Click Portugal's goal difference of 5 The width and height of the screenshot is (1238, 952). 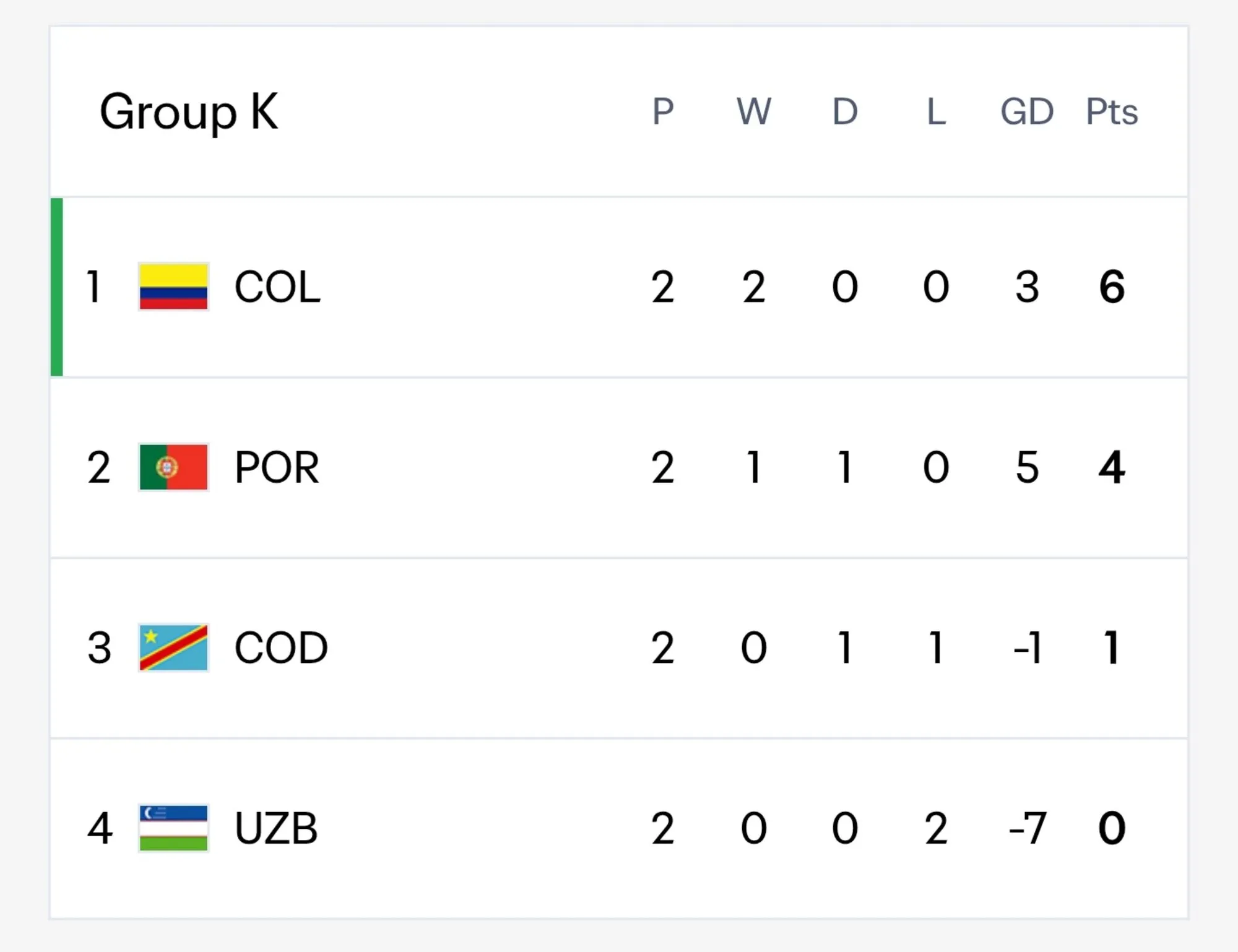click(1027, 467)
